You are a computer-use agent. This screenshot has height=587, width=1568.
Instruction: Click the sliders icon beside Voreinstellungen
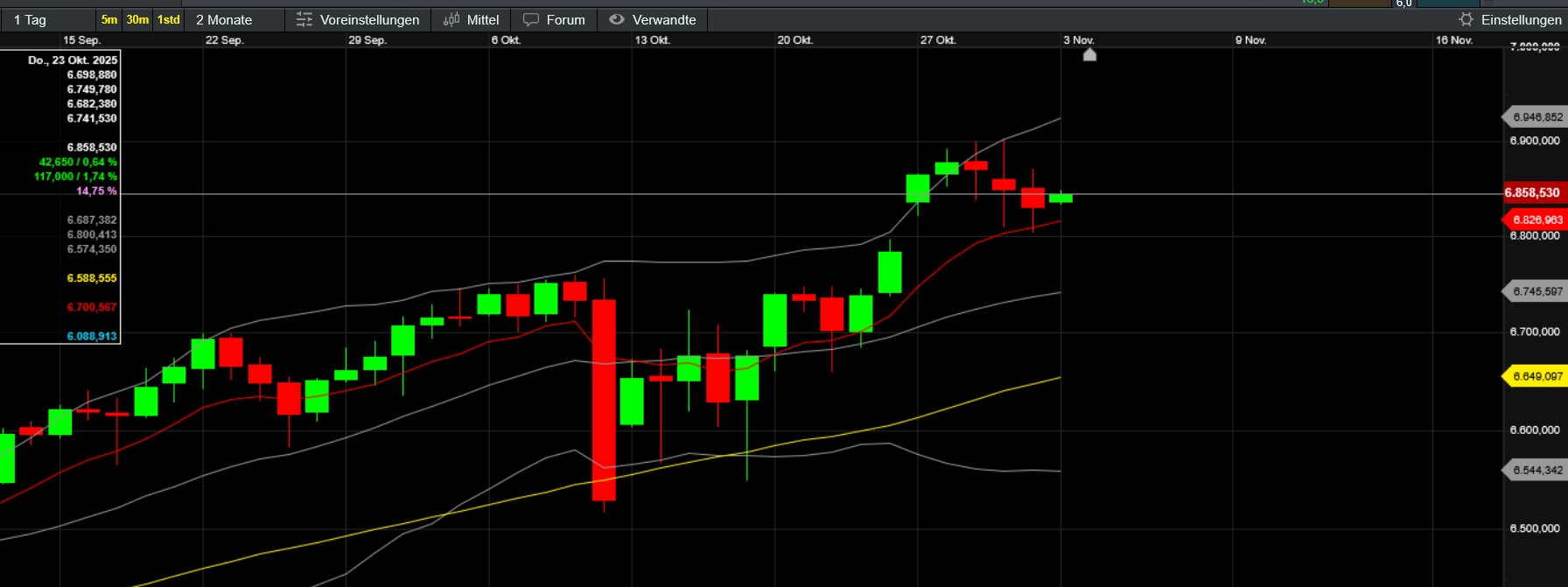[x=304, y=19]
